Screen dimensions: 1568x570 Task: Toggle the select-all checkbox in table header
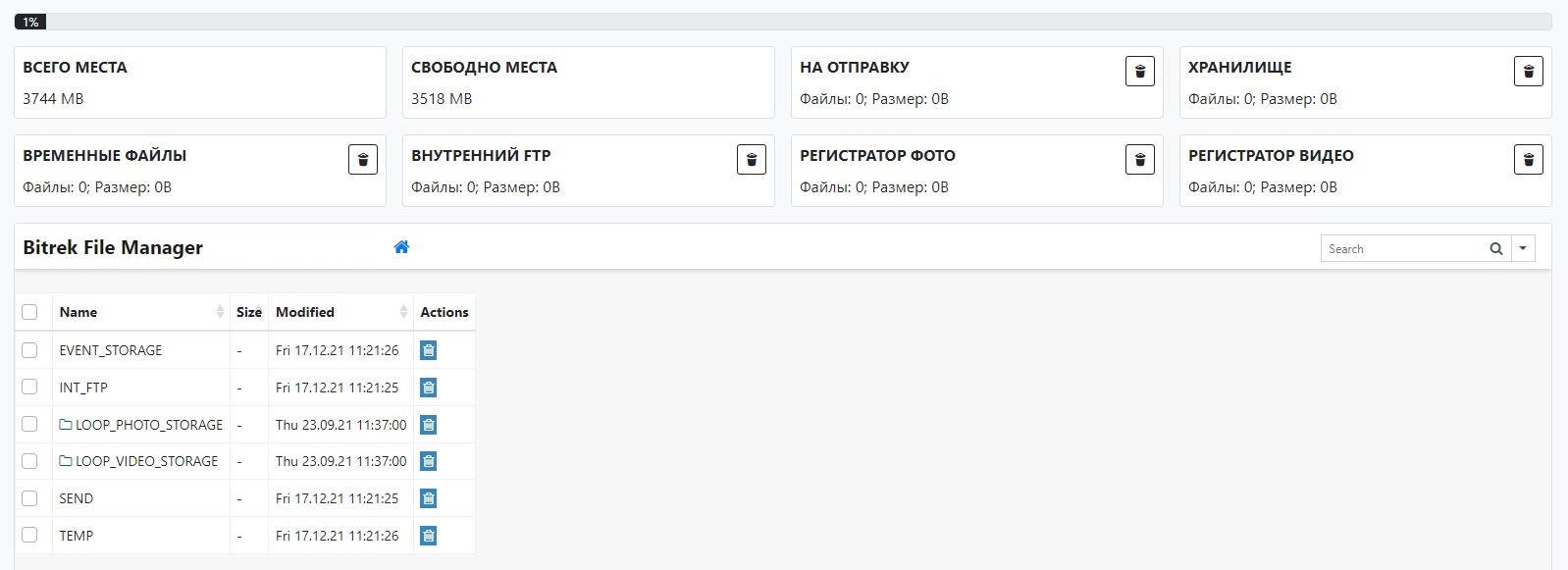[29, 312]
